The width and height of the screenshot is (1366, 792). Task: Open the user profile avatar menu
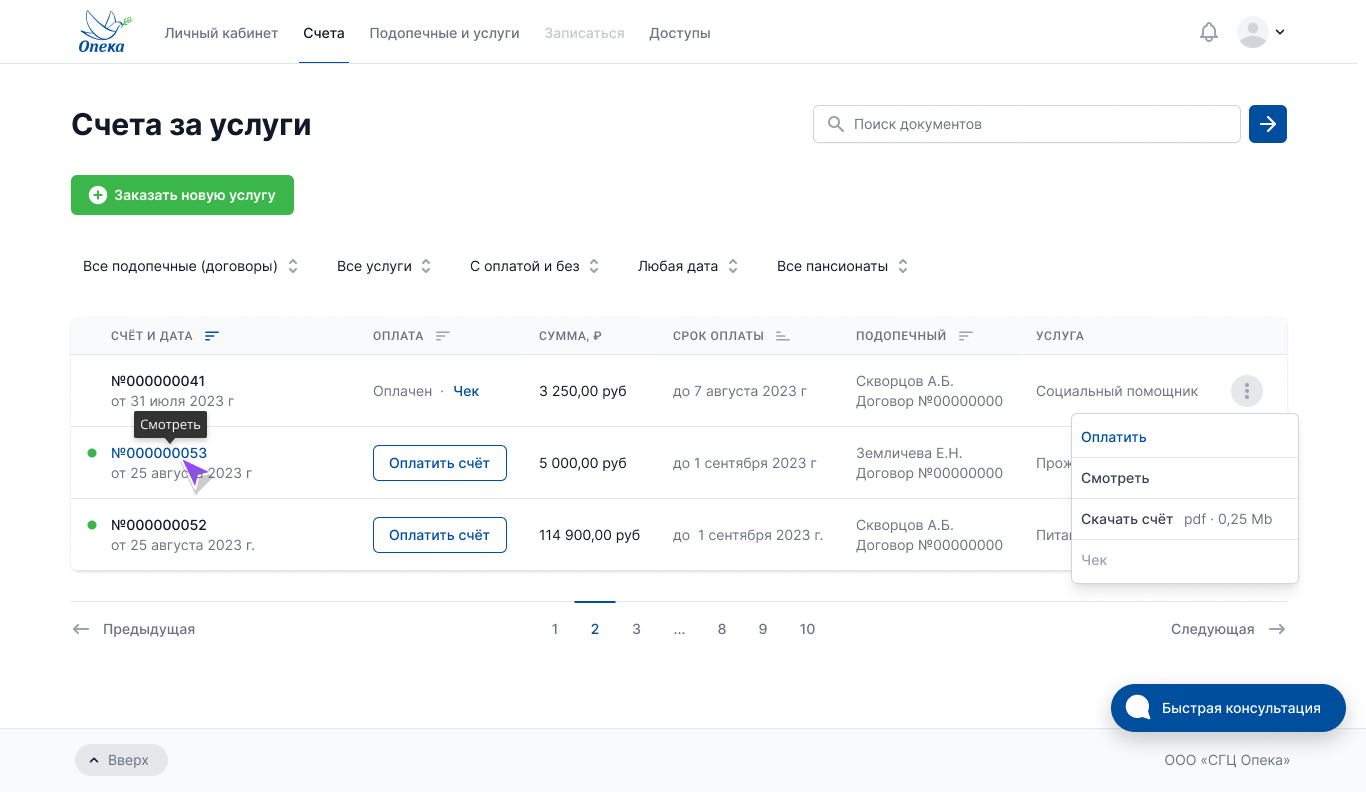pyautogui.click(x=1260, y=32)
